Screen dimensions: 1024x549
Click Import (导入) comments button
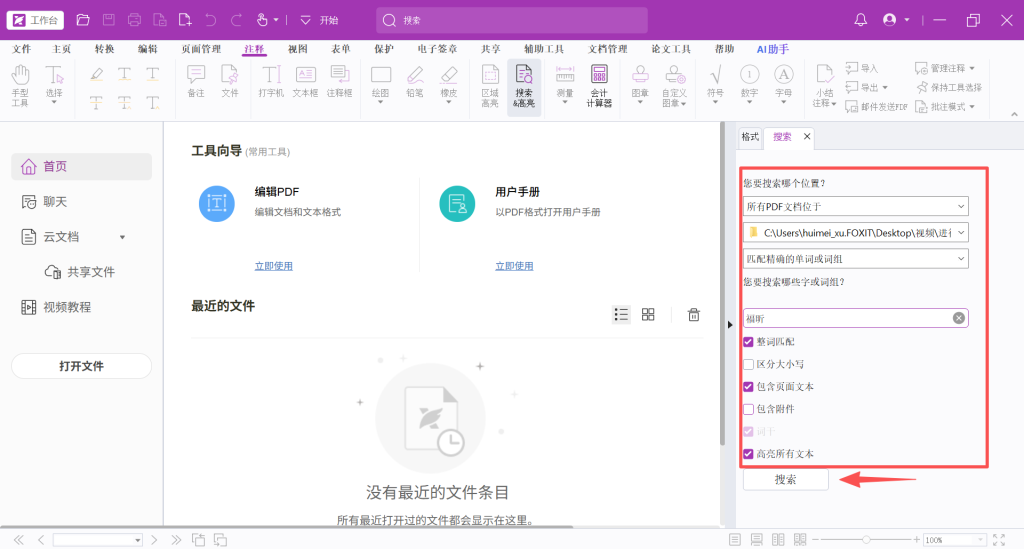click(861, 68)
